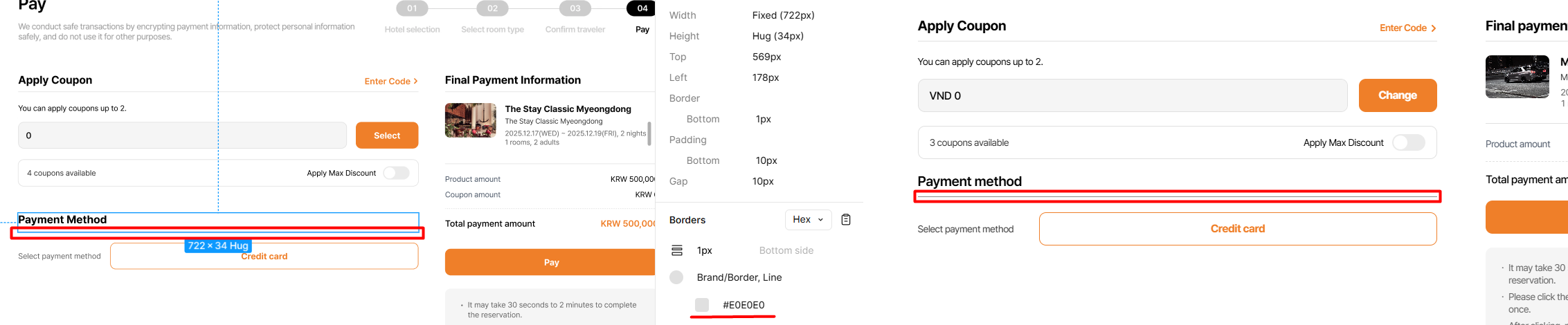The image size is (1568, 325).
Task: Click The Stay Classic Myeongdong hotel thumbnail
Action: pos(470,120)
